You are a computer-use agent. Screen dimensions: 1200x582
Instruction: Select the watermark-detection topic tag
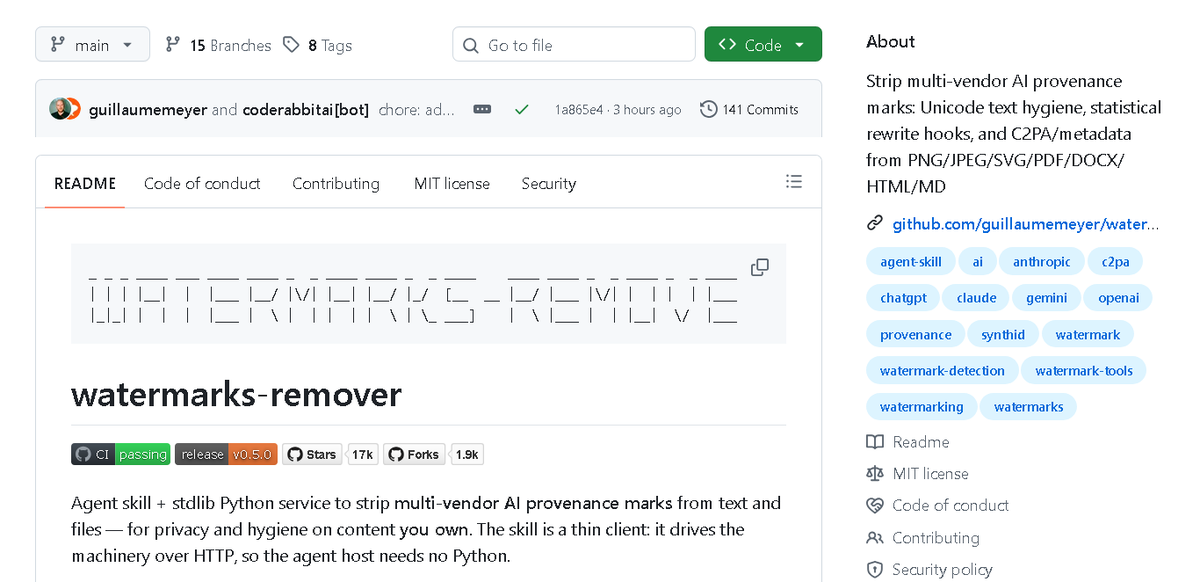pos(942,371)
